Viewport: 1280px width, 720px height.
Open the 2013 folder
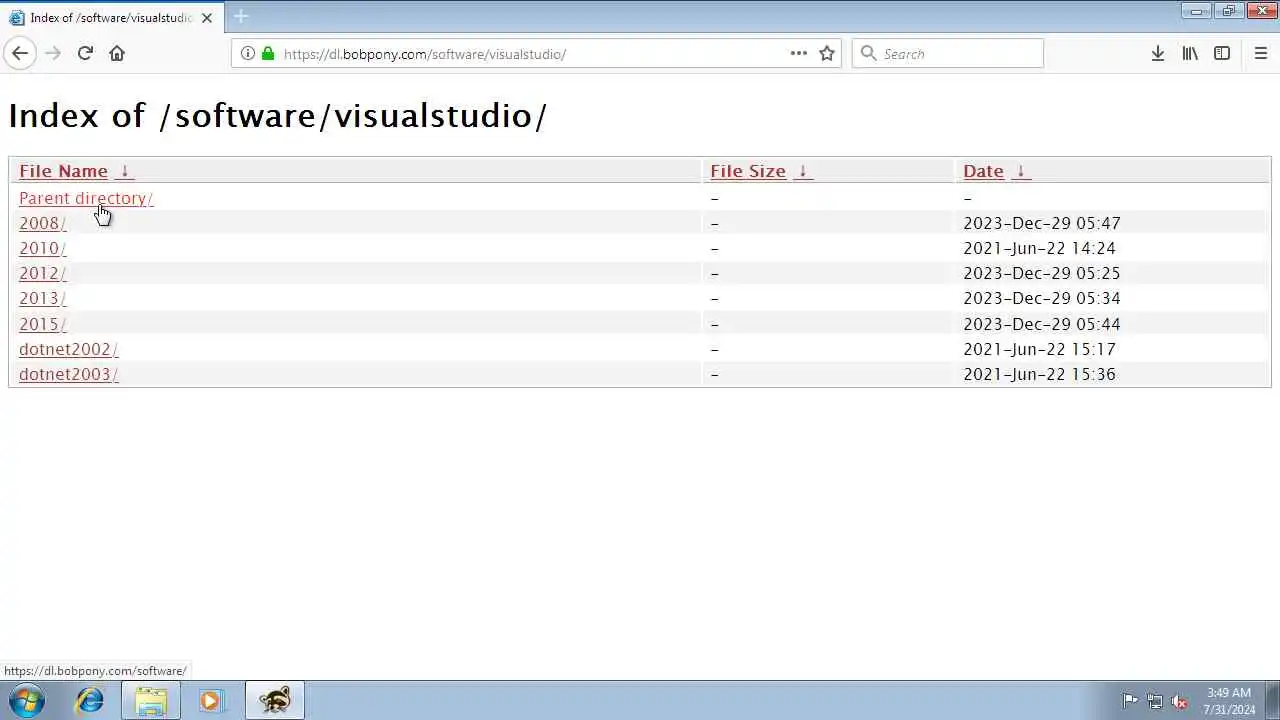tap(42, 298)
